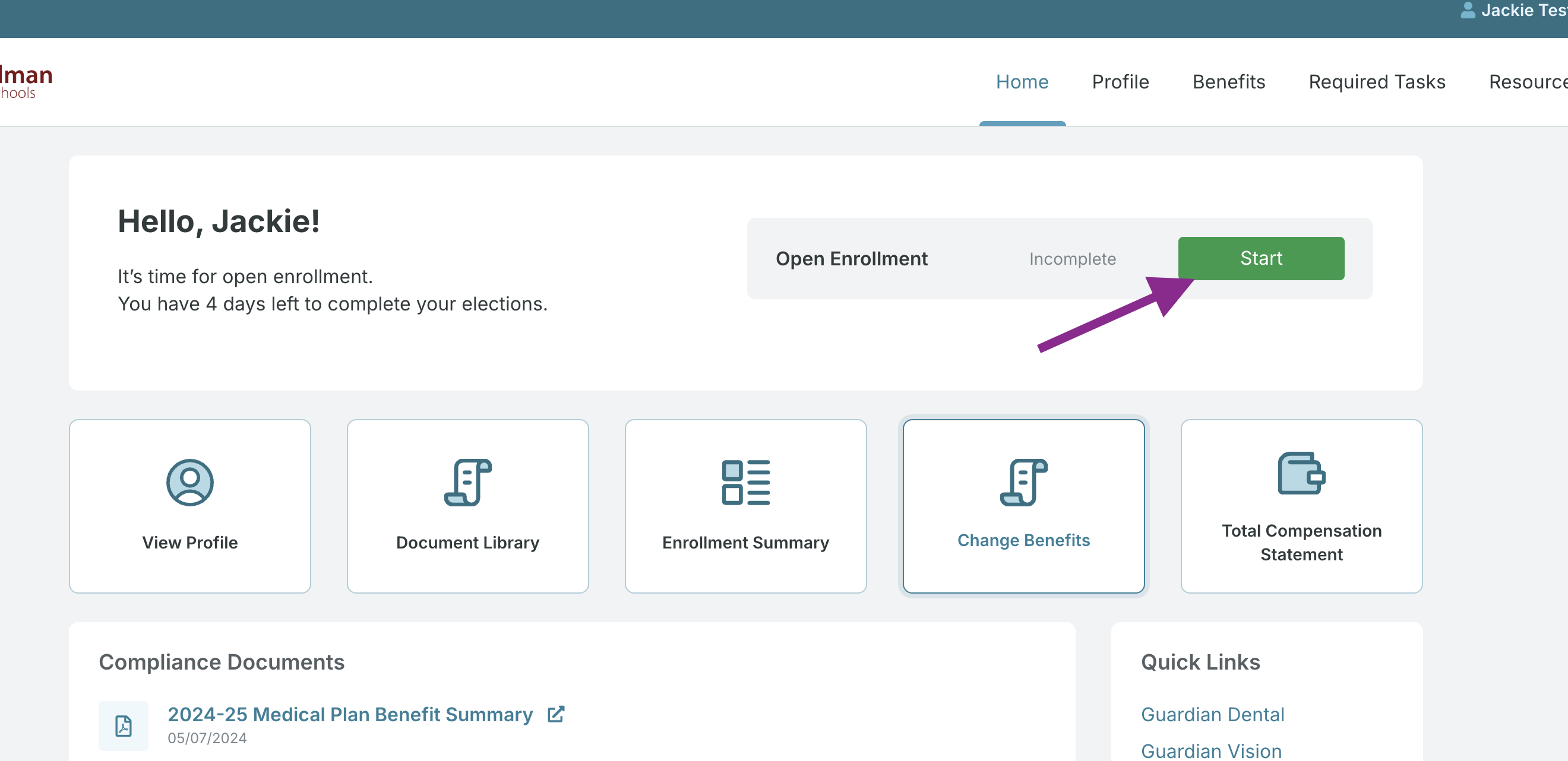Click the PDF file icon under Compliance Documents
Viewport: 1568px width, 761px height.
tap(124, 725)
